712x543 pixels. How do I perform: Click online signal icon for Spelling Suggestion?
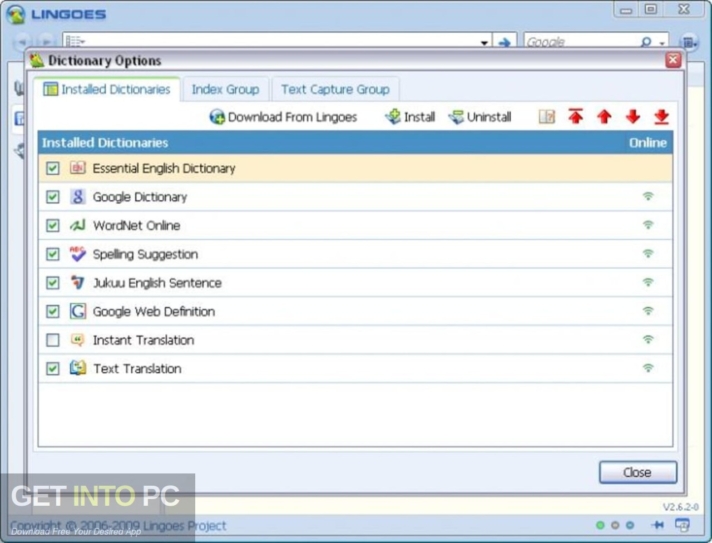(x=648, y=253)
